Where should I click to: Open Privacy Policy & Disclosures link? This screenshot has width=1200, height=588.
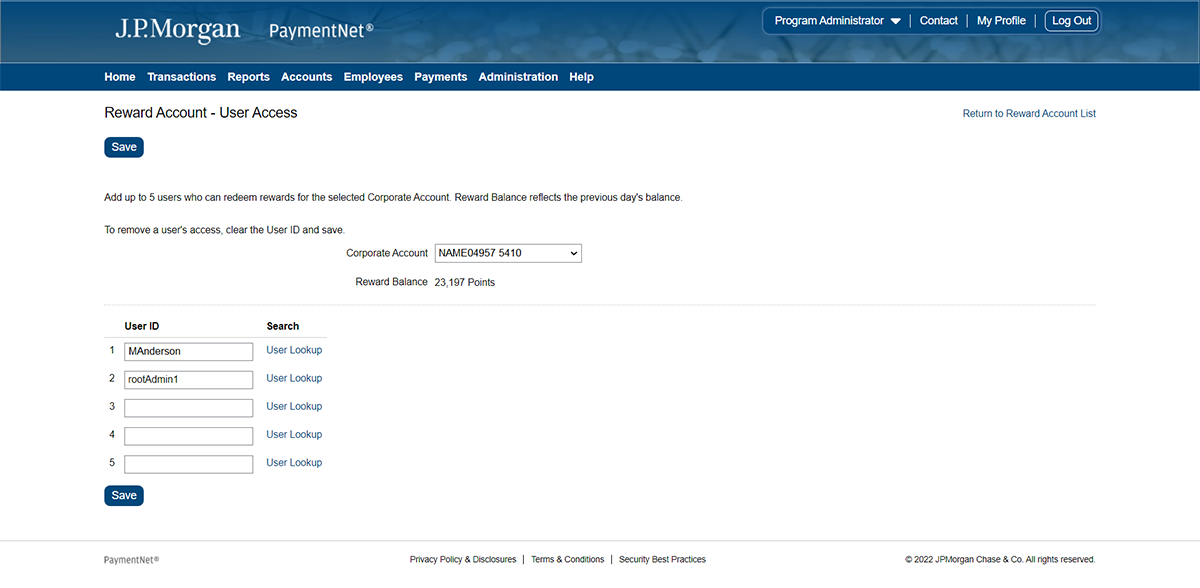pos(462,560)
